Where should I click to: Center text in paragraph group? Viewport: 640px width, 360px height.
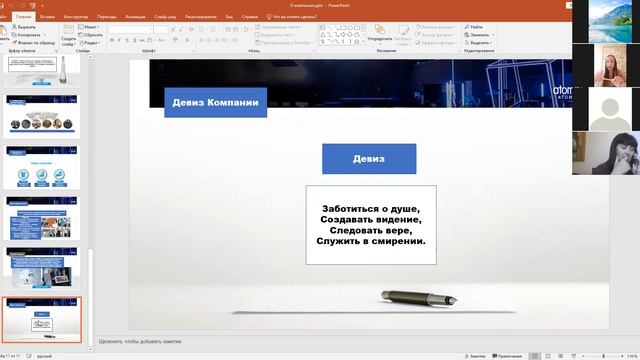tap(209, 40)
